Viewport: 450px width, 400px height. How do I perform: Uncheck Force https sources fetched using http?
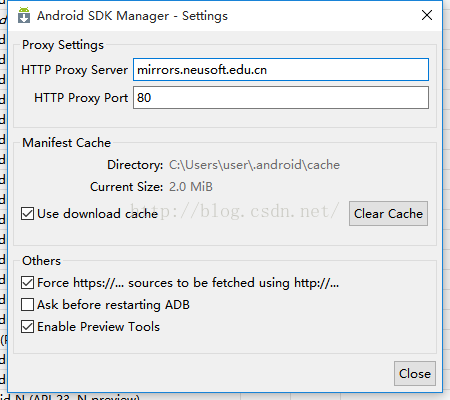coord(27,283)
